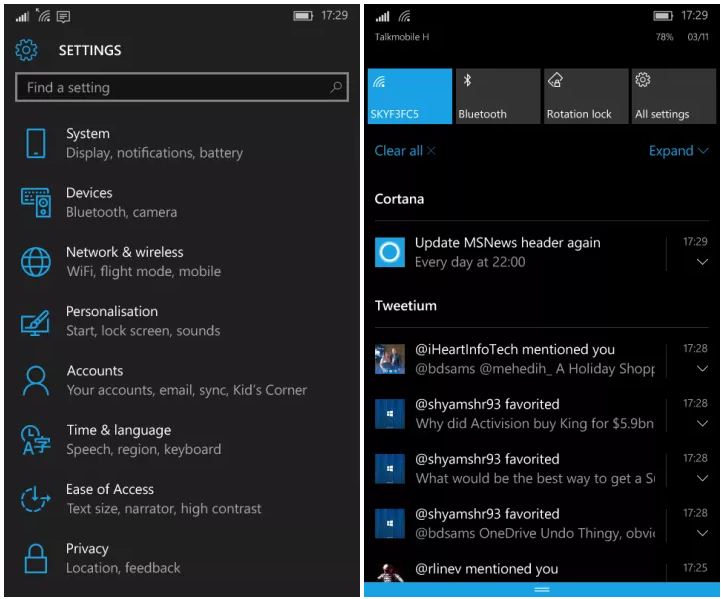This screenshot has height=599, width=721.
Task: Open Privacy settings entry
Action: tap(182, 558)
